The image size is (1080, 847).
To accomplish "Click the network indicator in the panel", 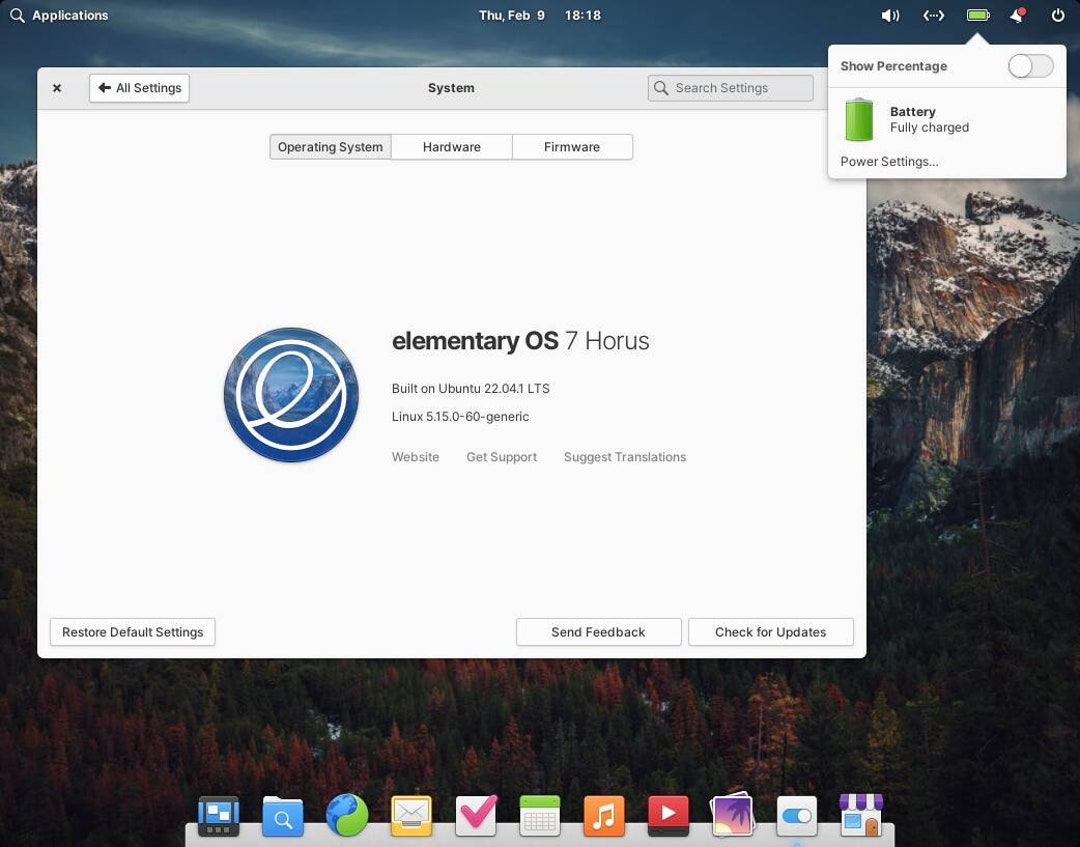I will [933, 15].
